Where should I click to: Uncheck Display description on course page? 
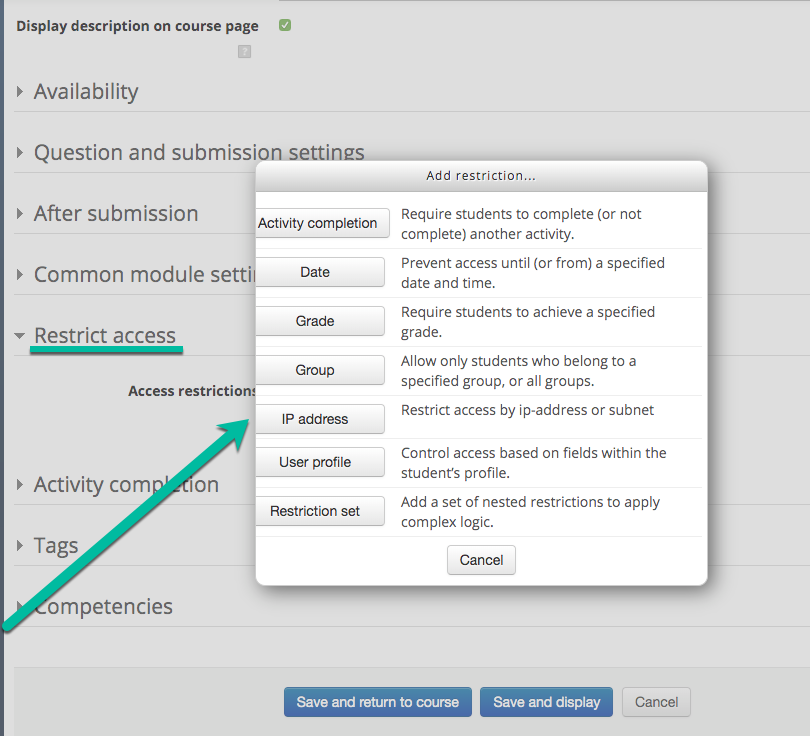coord(285,25)
